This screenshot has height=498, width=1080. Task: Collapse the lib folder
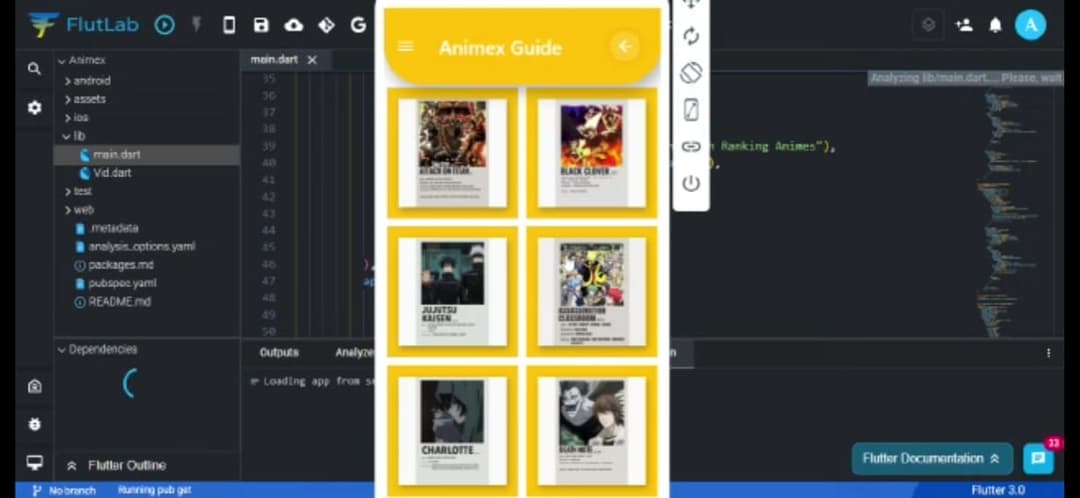pos(73,136)
